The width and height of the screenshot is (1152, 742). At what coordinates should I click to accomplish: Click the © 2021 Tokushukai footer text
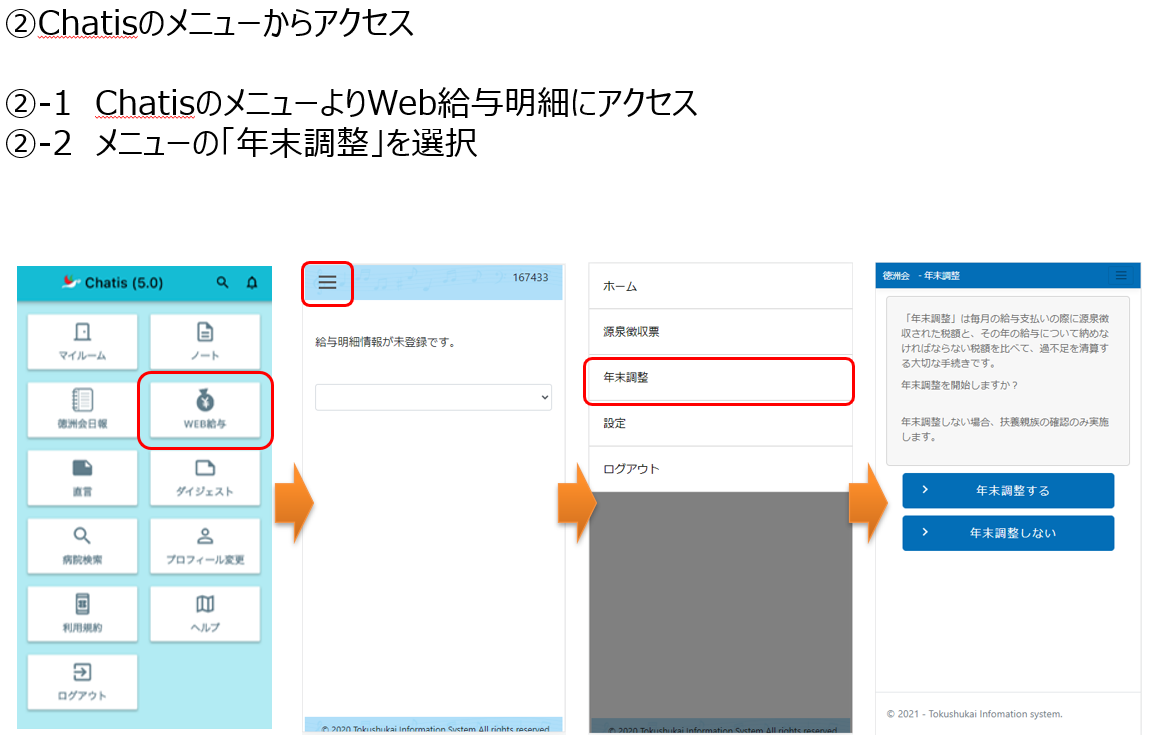(x=974, y=714)
